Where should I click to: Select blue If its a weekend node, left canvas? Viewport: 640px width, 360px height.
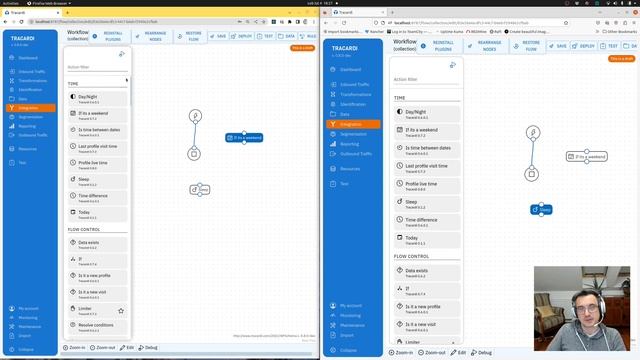[x=244, y=138]
